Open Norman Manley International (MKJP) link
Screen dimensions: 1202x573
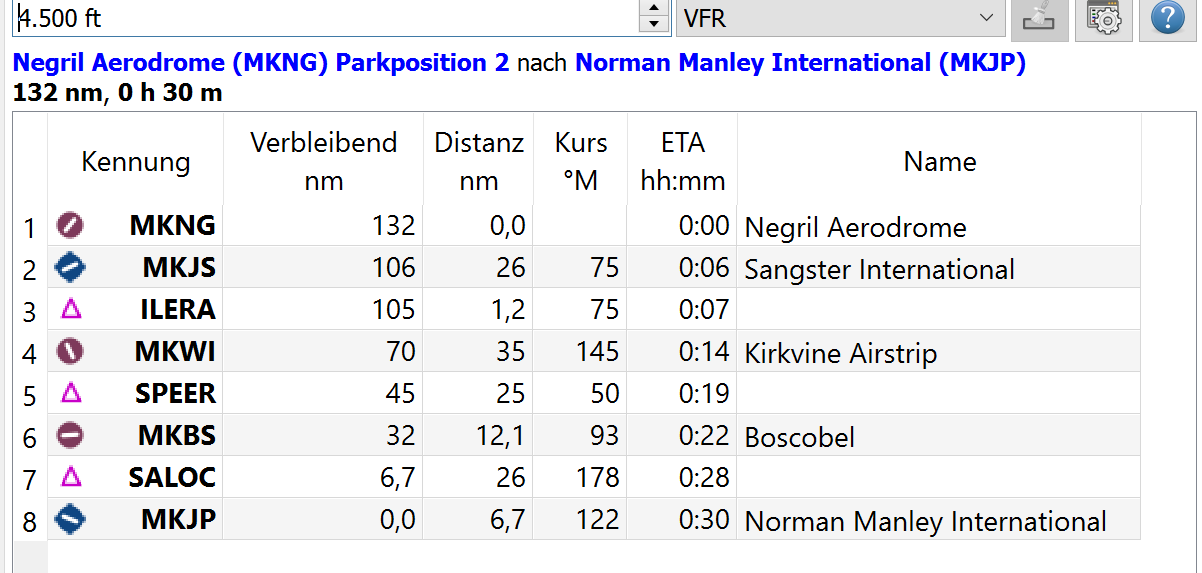(800, 63)
